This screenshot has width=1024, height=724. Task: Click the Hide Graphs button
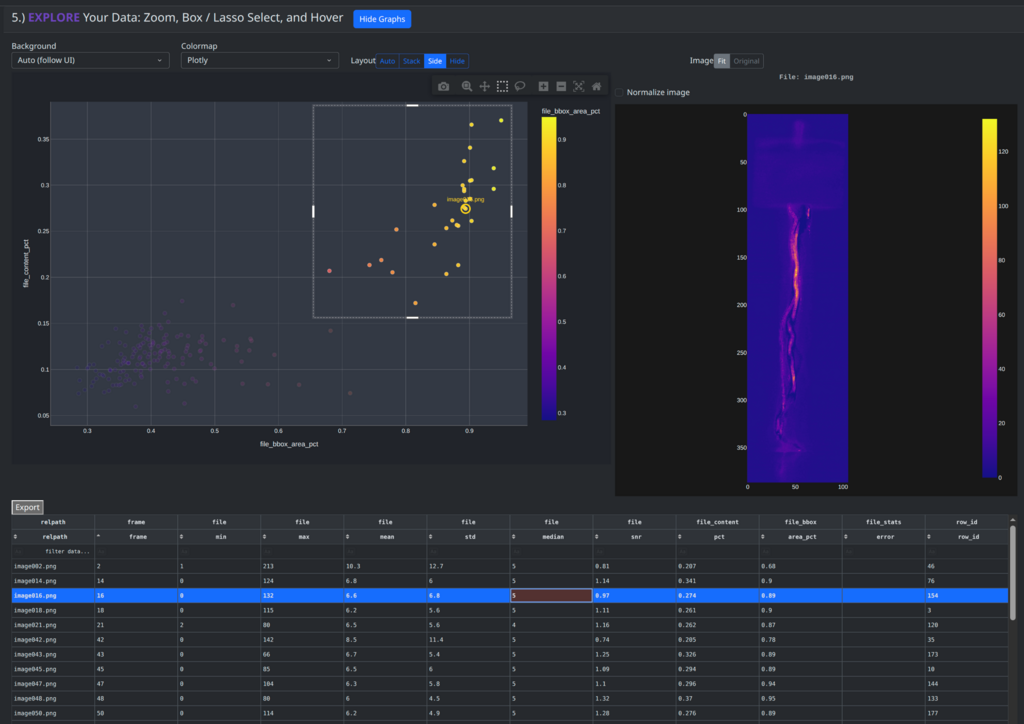pyautogui.click(x=382, y=19)
